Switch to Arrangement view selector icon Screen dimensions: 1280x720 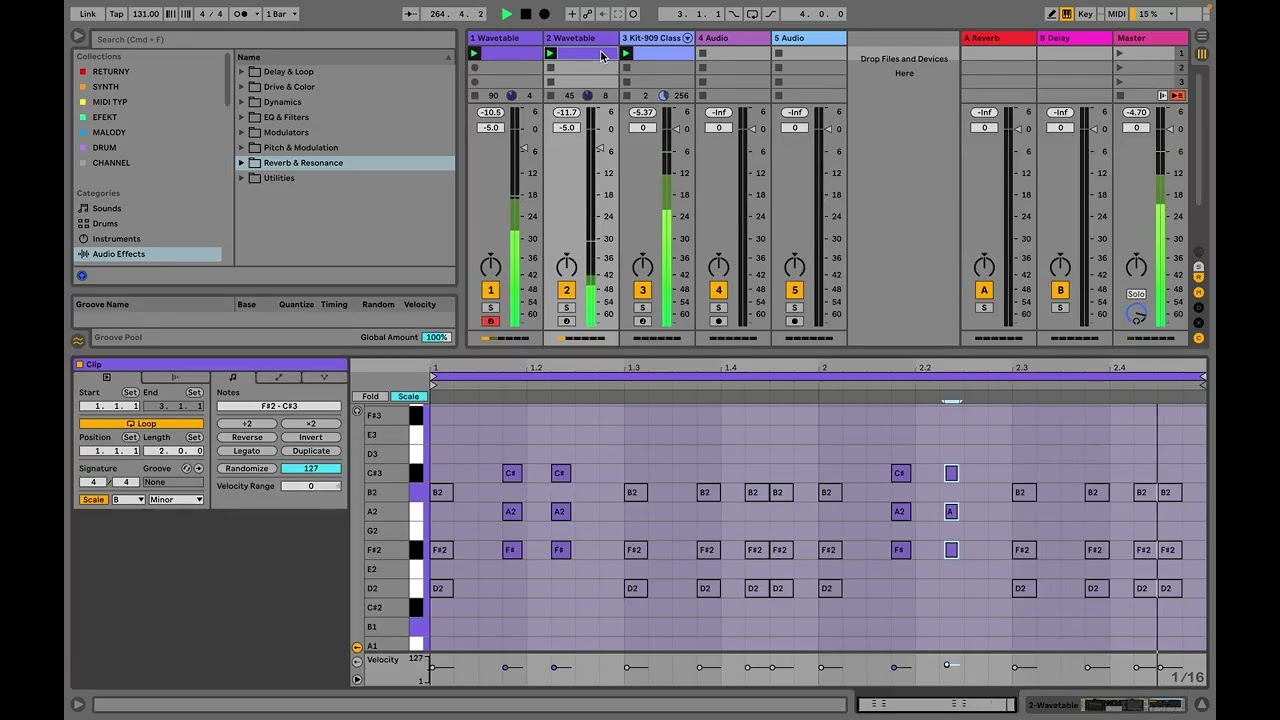point(1201,38)
